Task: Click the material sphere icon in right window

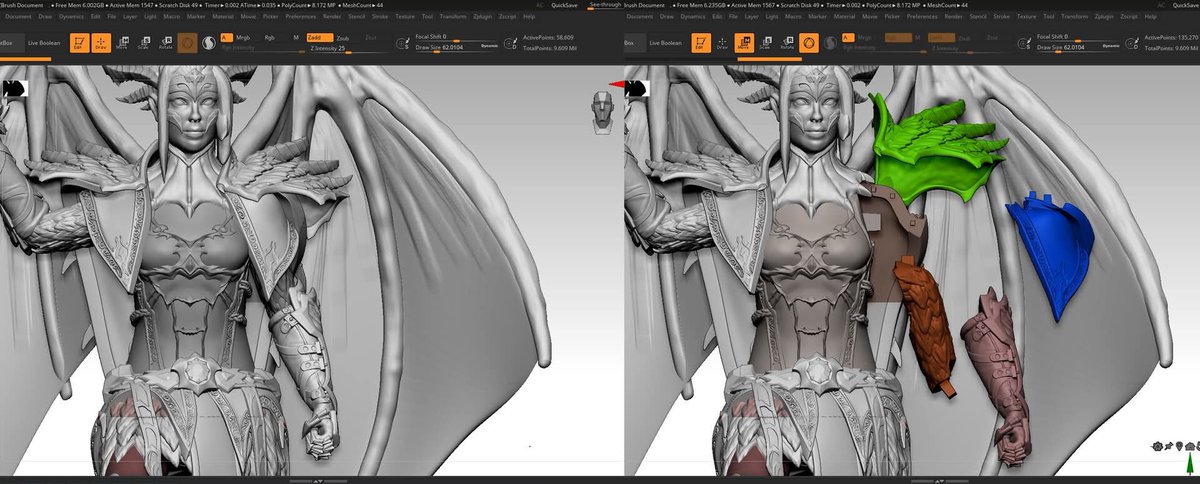Action: tap(829, 43)
